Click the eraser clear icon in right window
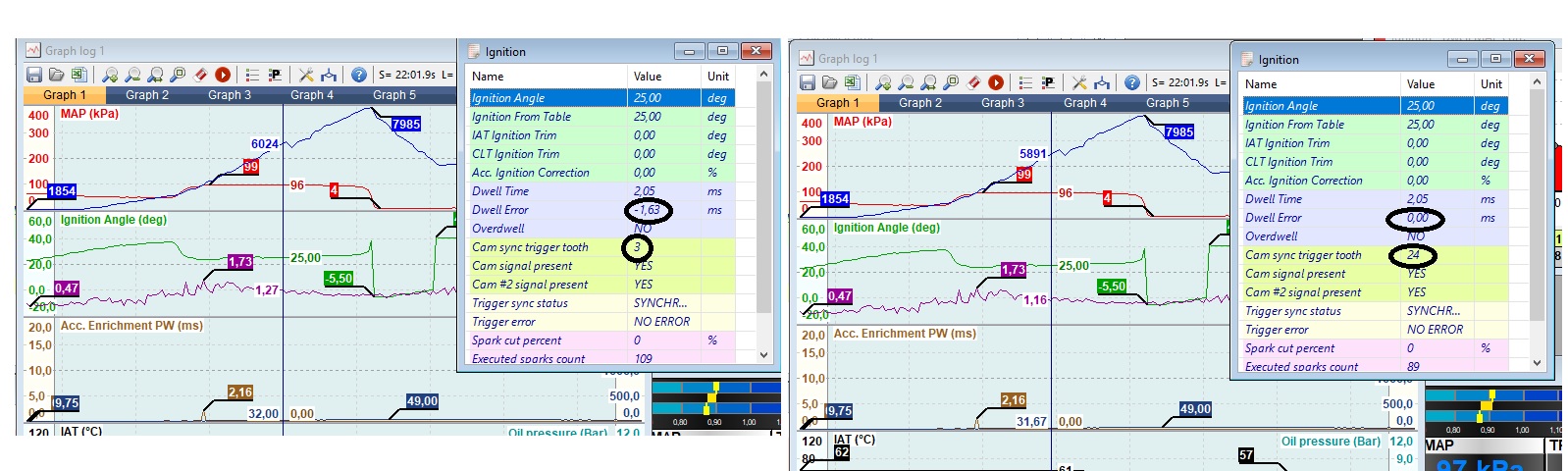The width and height of the screenshot is (1568, 471). click(x=973, y=82)
